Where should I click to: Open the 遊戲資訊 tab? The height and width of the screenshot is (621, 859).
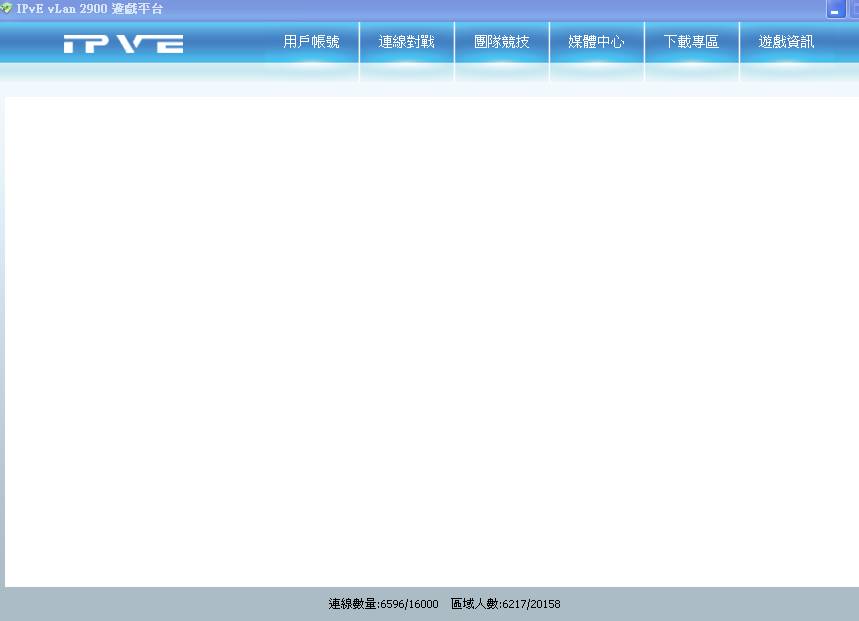[x=786, y=42]
